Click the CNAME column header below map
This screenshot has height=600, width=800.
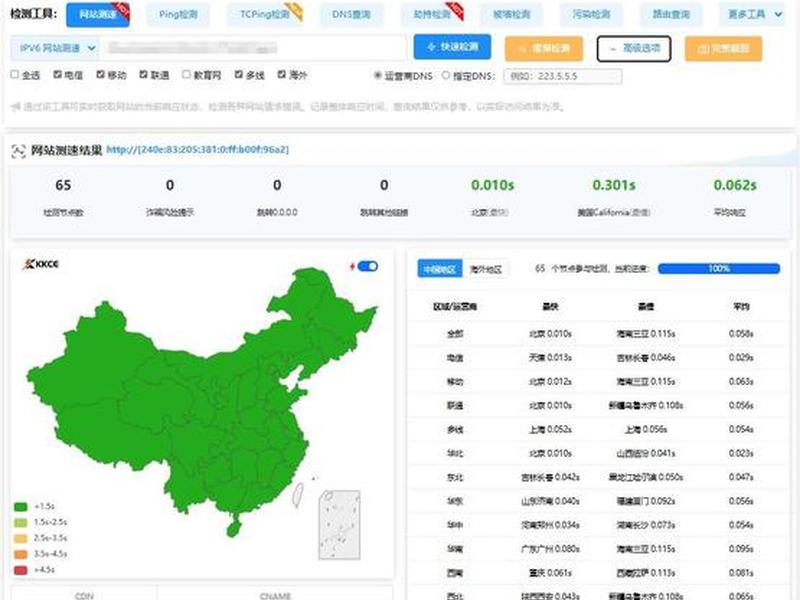(276, 595)
